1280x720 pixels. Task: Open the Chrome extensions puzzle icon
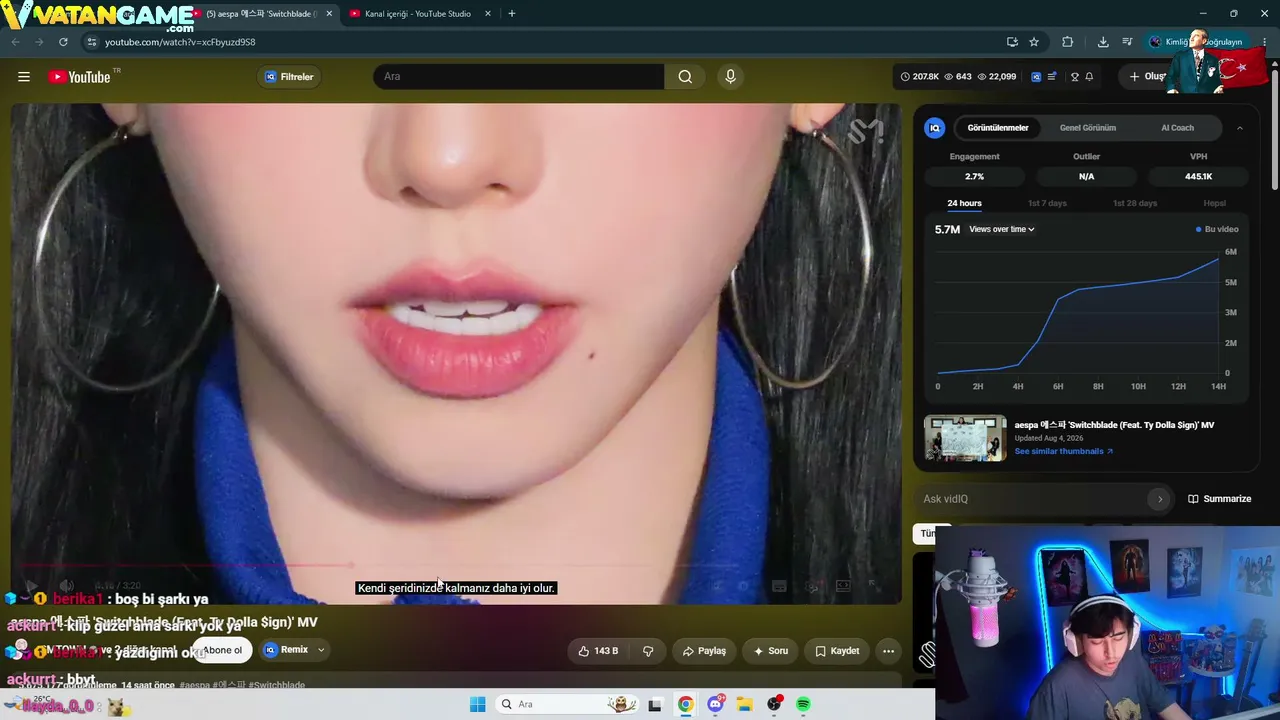[x=1067, y=42]
